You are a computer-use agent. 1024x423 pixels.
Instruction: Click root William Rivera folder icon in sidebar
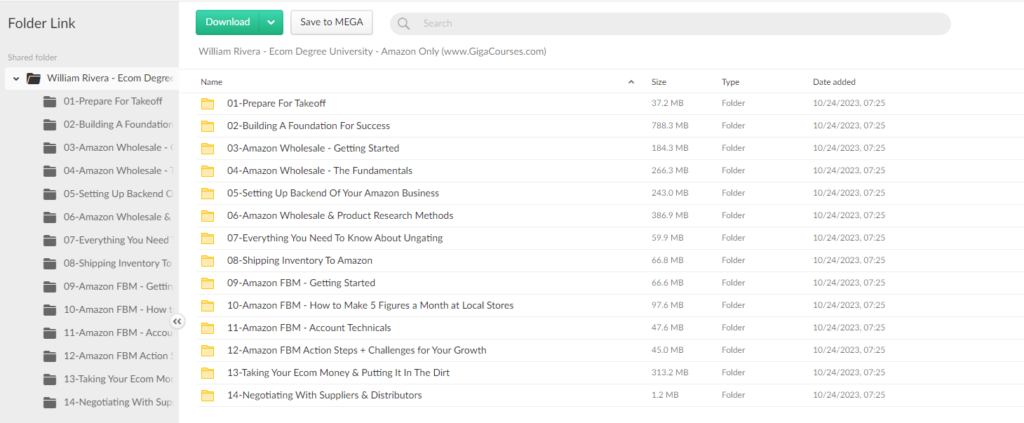(x=33, y=78)
